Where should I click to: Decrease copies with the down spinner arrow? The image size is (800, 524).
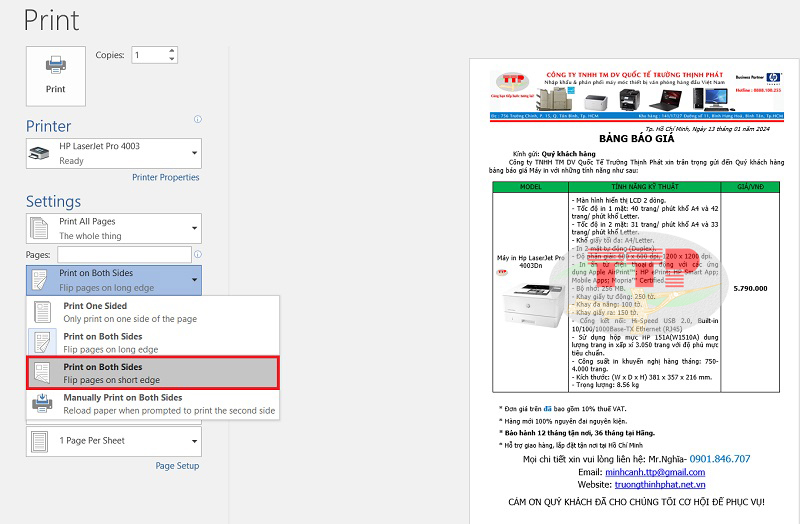[172, 59]
